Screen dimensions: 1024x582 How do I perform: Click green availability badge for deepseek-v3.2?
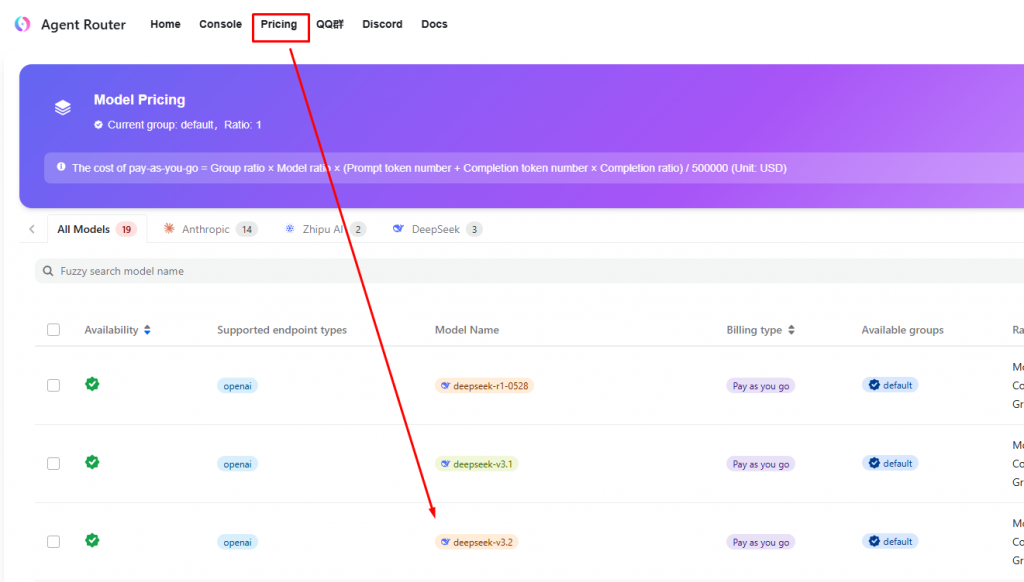tap(92, 541)
